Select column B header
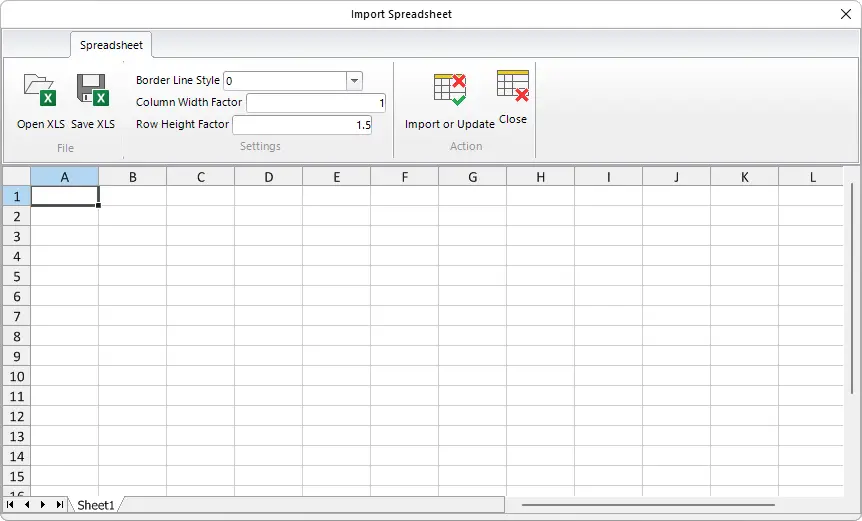The width and height of the screenshot is (862, 521). point(132,177)
